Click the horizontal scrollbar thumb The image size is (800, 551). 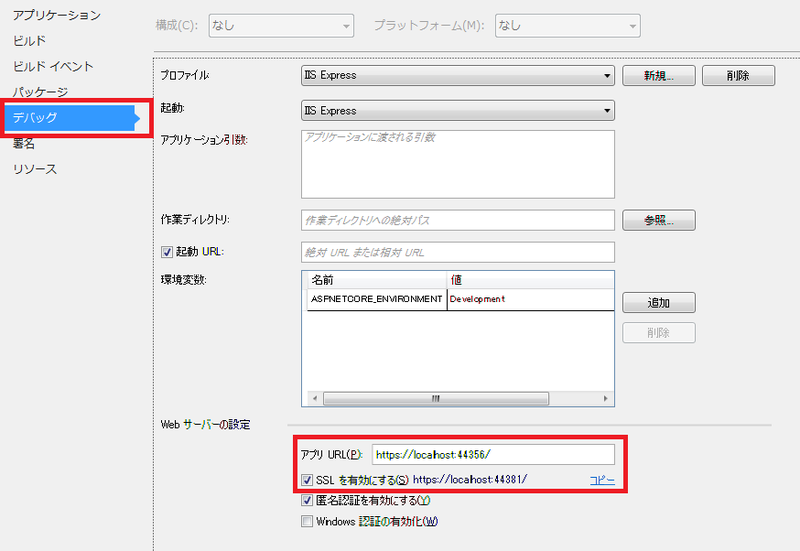tap(436, 398)
